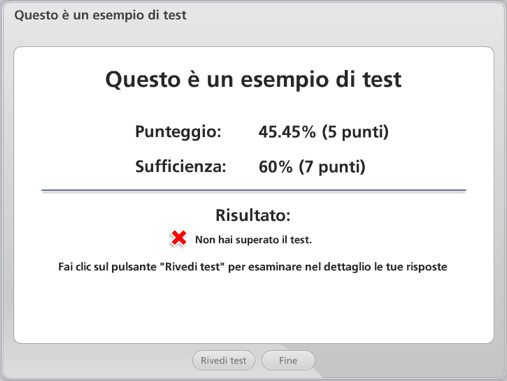Click the Fai clic sul pulsante instruction line
This screenshot has height=381, width=507.
253,267
